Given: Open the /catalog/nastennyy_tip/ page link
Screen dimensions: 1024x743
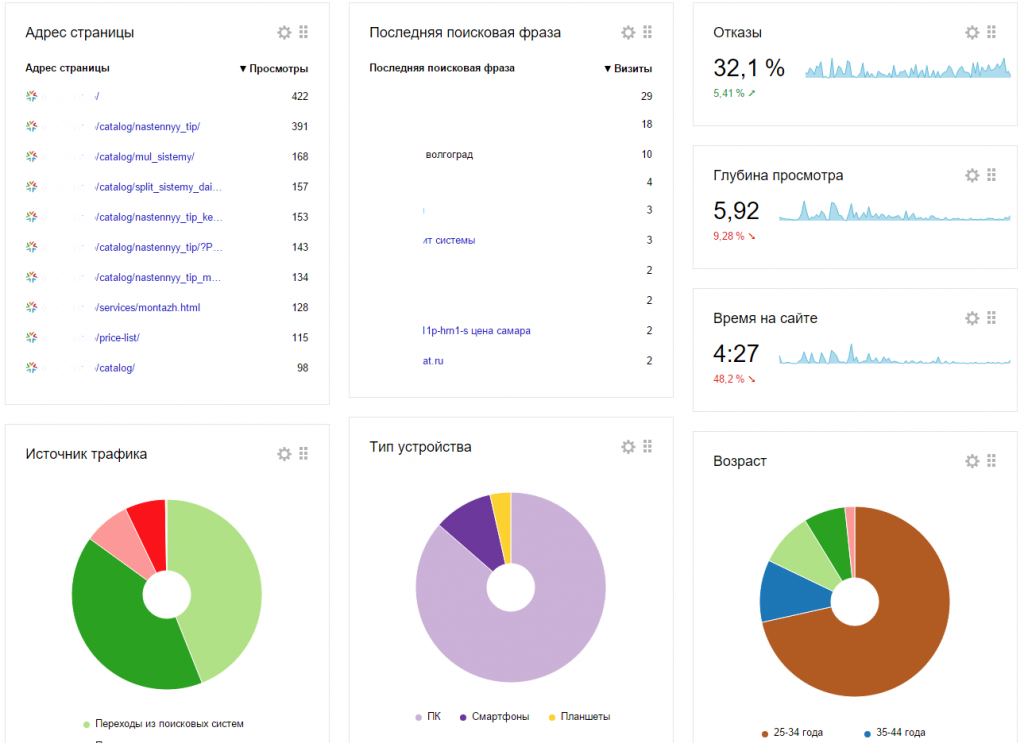Looking at the screenshot, I should pos(148,127).
